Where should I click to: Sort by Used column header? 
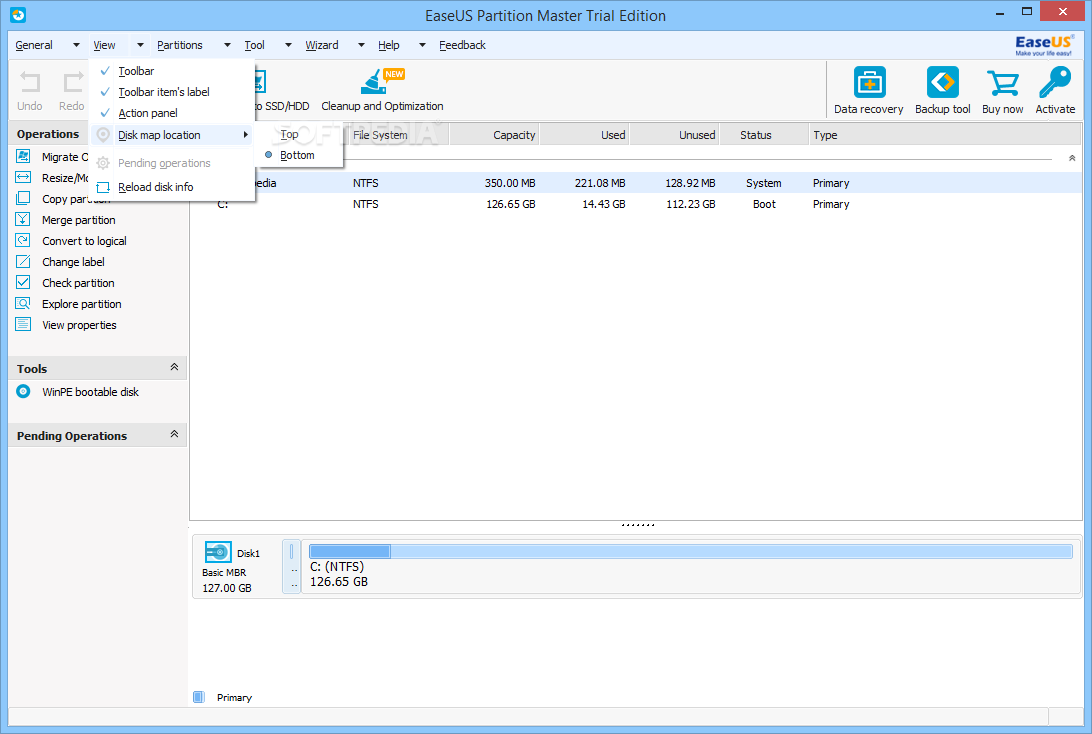pos(585,134)
